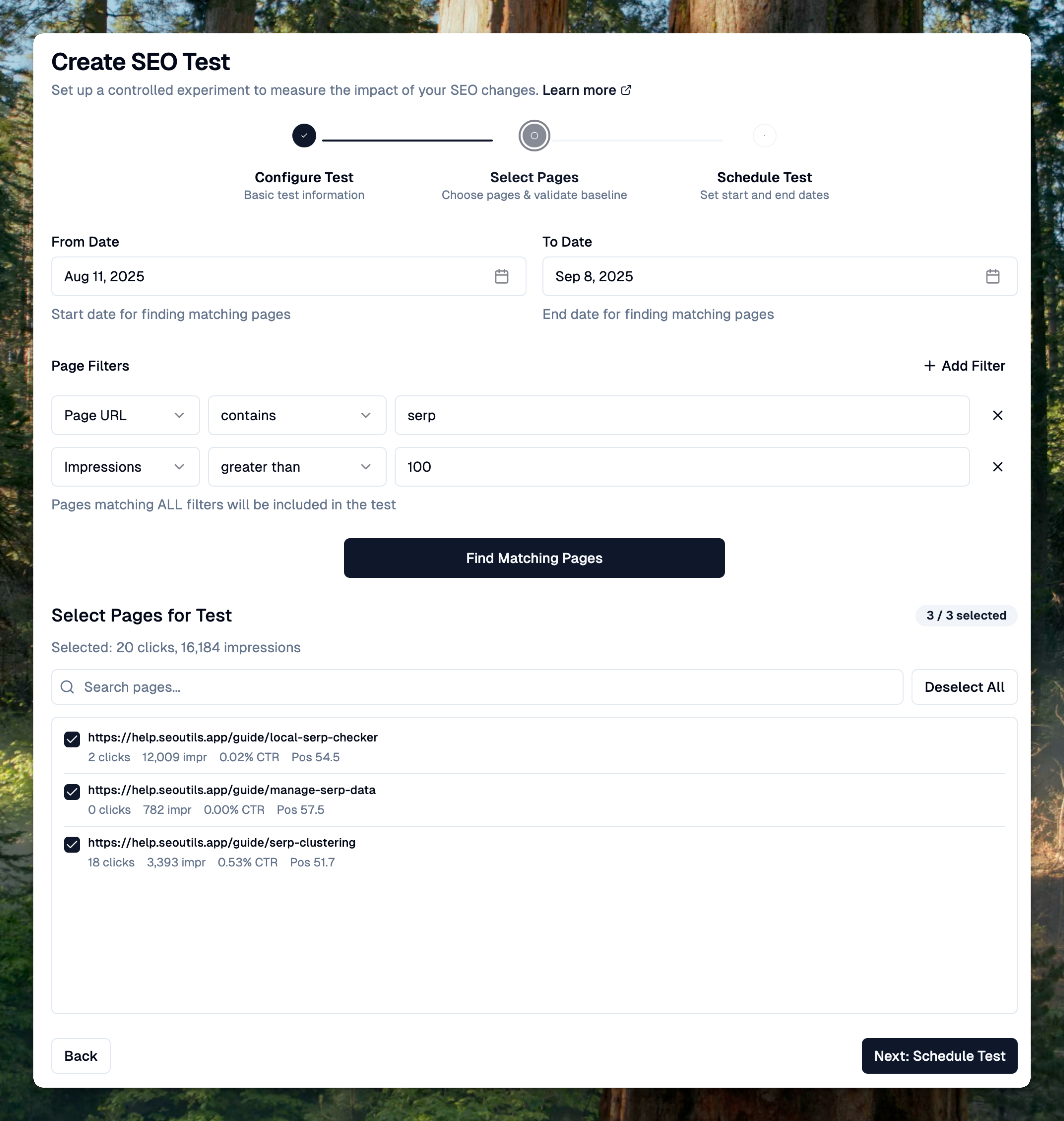The image size is (1064, 1121).
Task: Remove the Impressions filter row
Action: pyautogui.click(x=997, y=467)
